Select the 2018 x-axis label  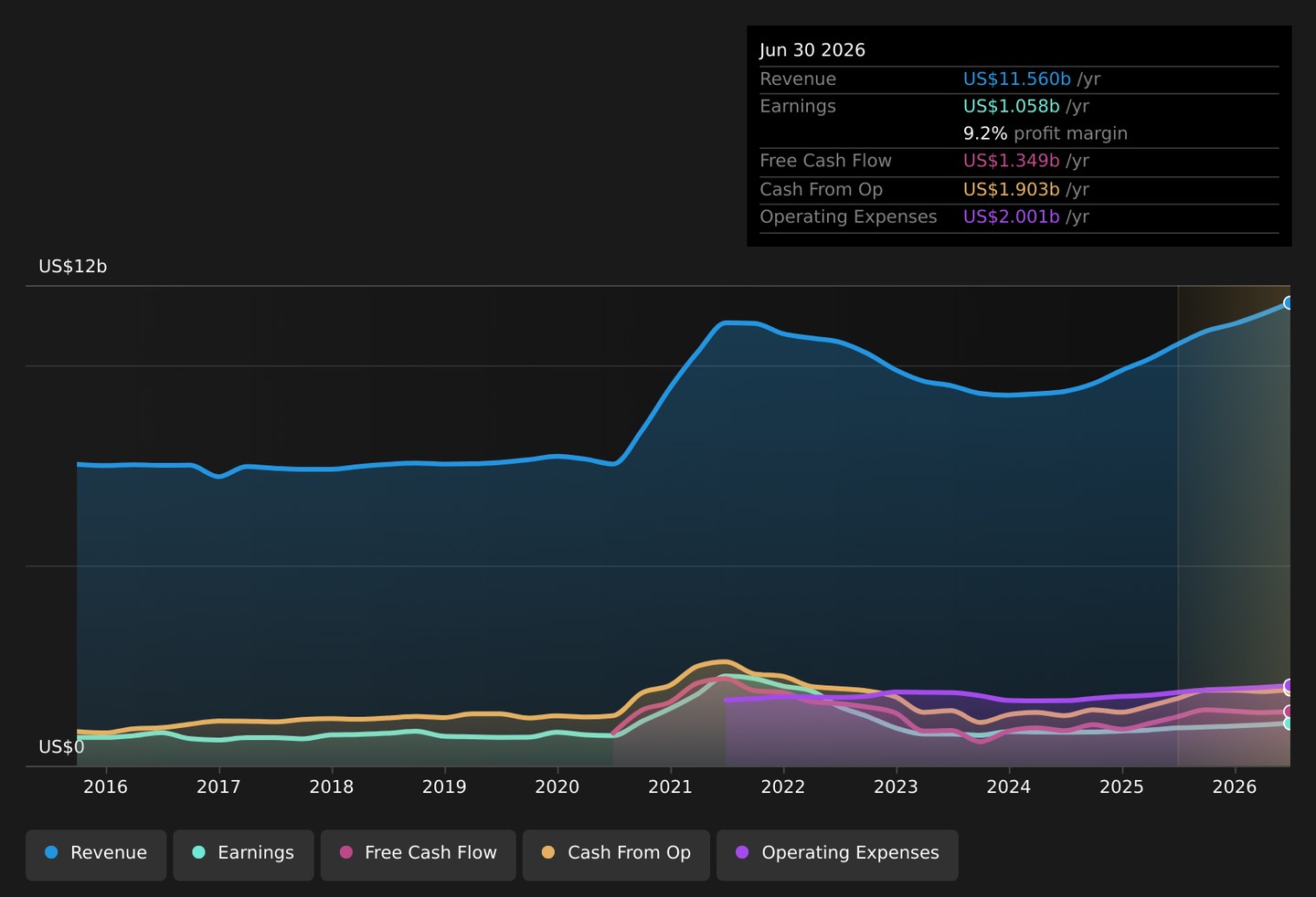(332, 787)
